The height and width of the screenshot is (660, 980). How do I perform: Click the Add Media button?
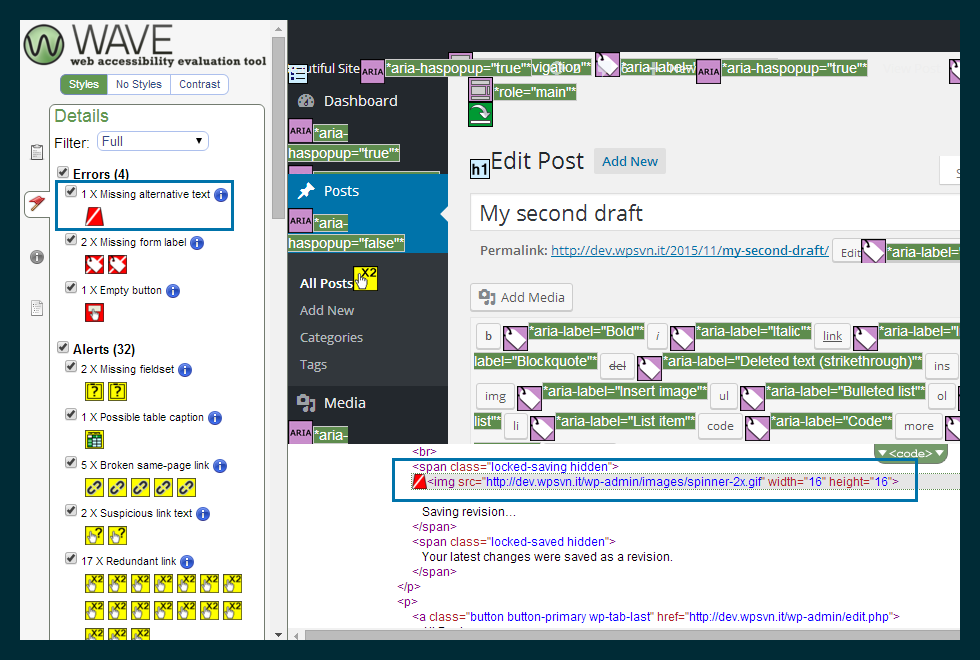(x=521, y=298)
